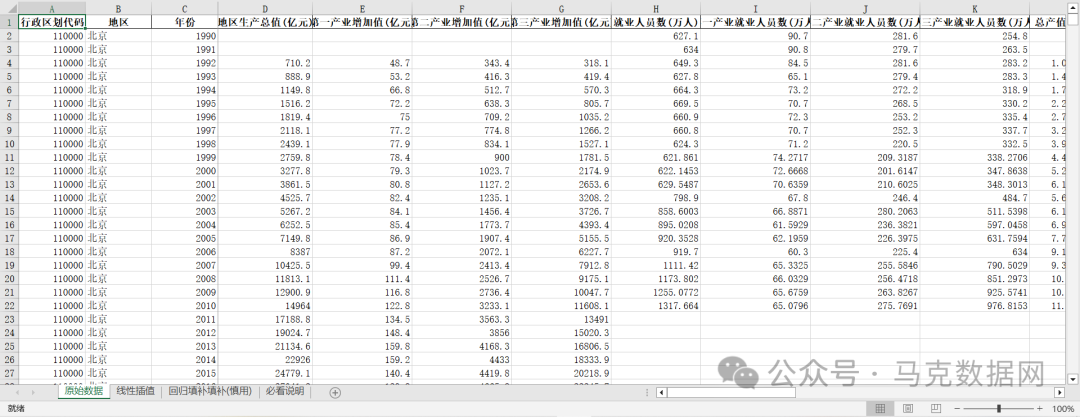Image resolution: width=1080 pixels, height=417 pixels.
Task: Select tertiary industry cell 318.1
Action: (x=561, y=63)
